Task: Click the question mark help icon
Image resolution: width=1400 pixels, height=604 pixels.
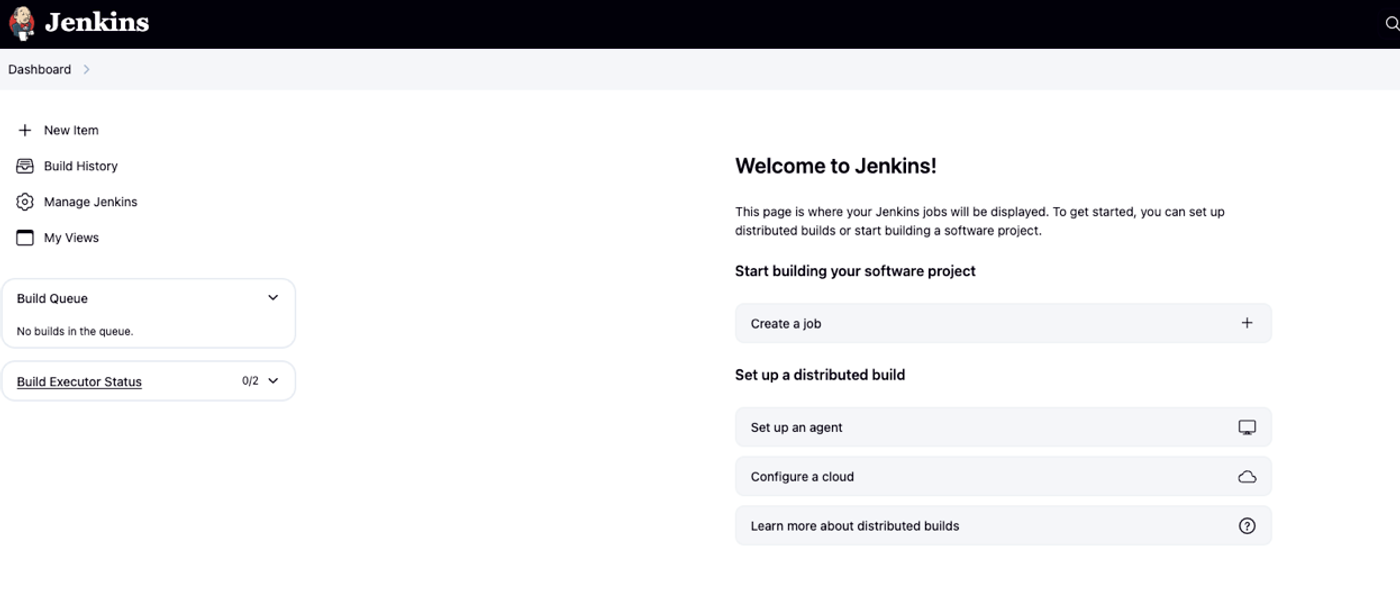Action: pyautogui.click(x=1247, y=526)
